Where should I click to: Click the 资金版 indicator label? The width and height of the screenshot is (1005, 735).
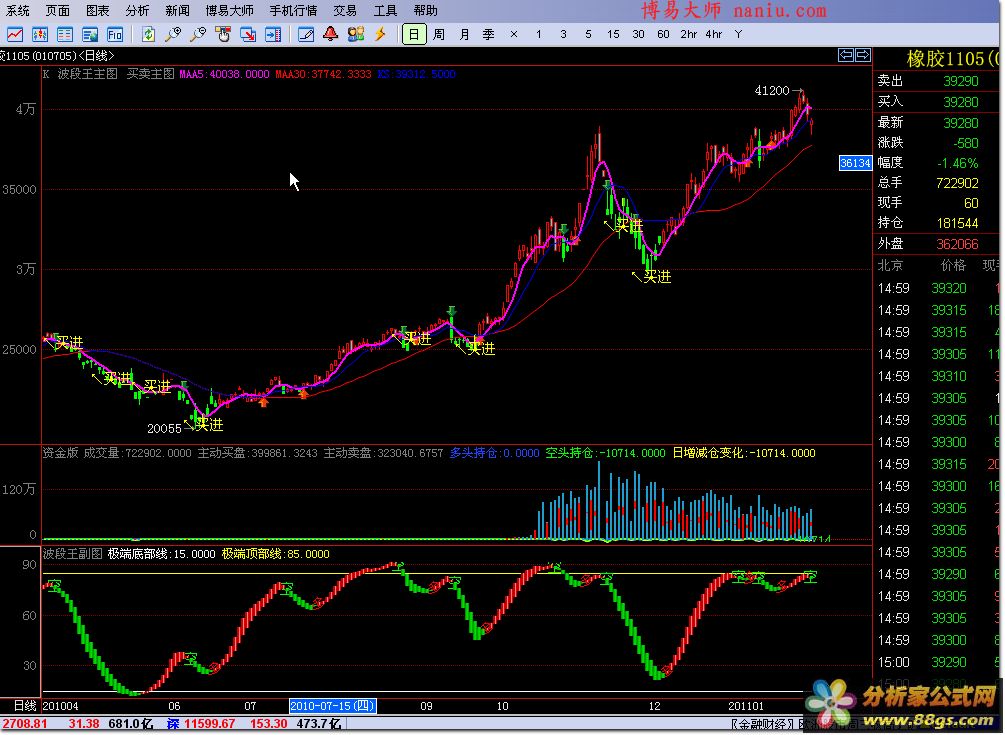[60, 453]
